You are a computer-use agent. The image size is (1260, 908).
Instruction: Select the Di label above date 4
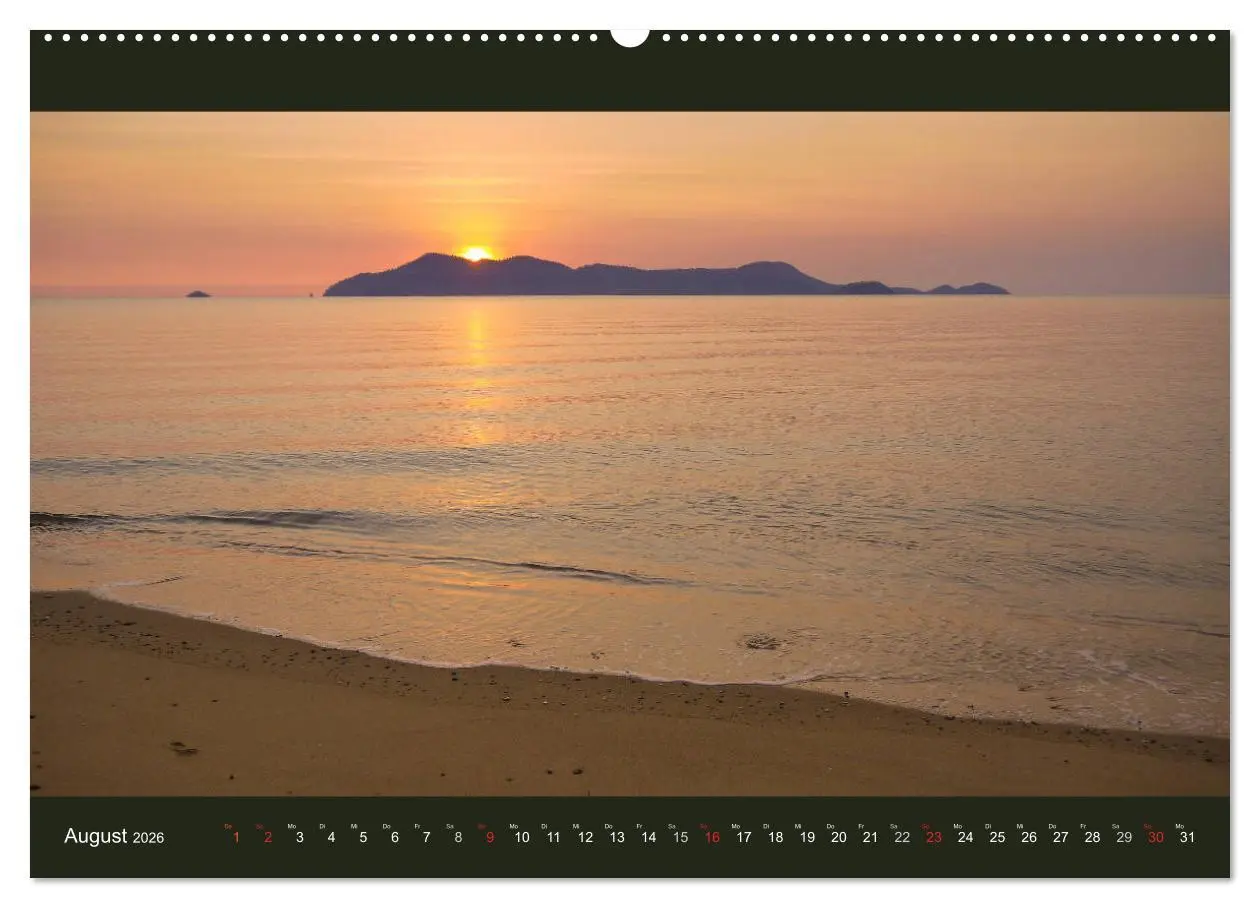click(322, 826)
